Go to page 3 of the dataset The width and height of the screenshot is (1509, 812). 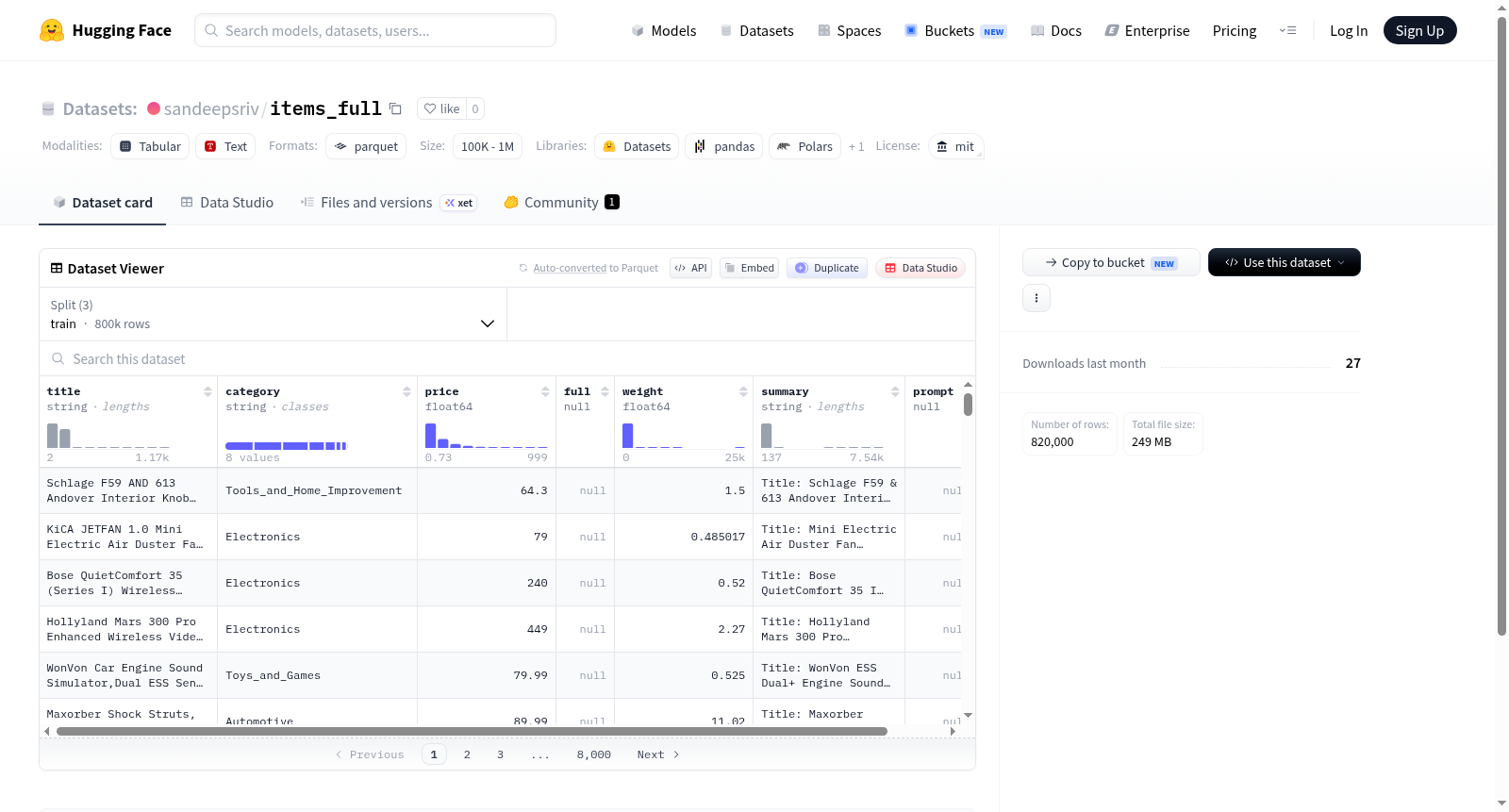tap(500, 754)
